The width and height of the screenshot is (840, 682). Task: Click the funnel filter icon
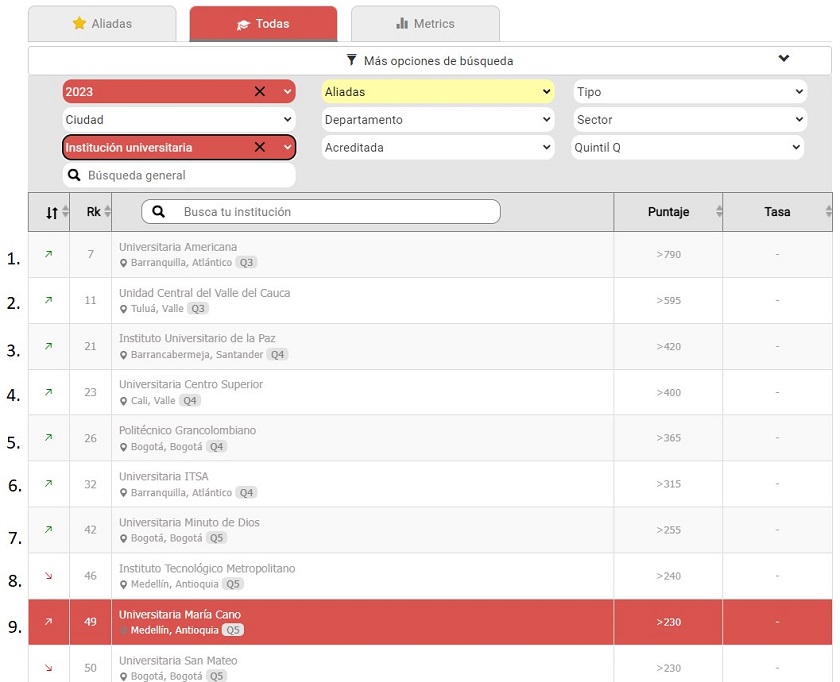[x=351, y=60]
